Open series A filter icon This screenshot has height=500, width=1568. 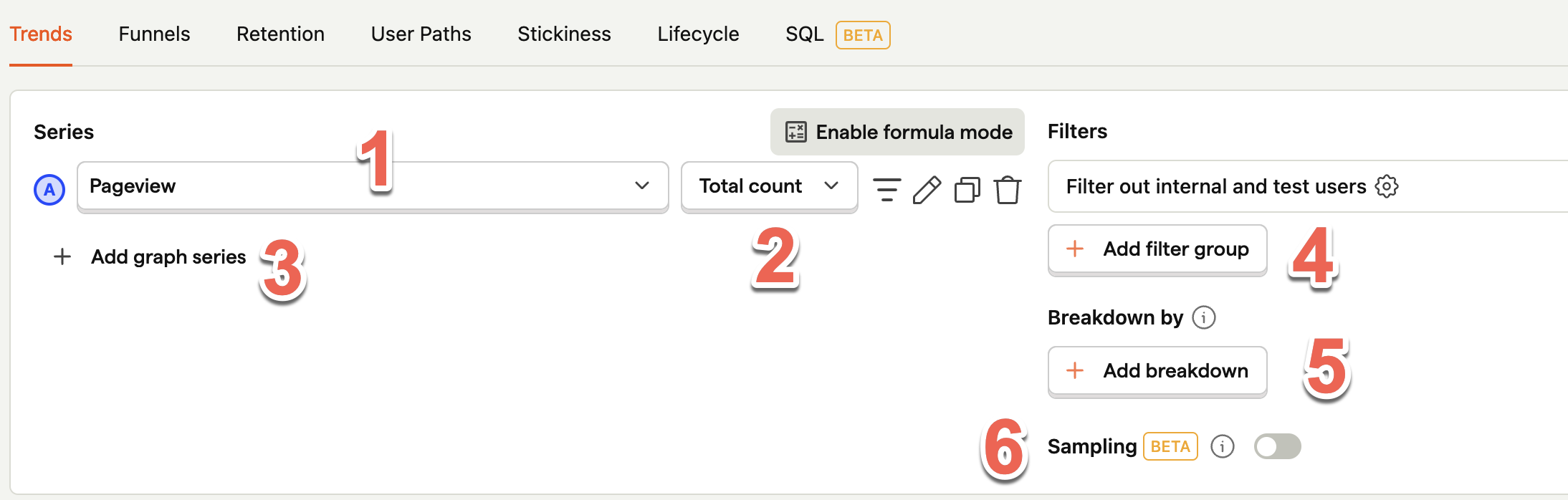886,190
